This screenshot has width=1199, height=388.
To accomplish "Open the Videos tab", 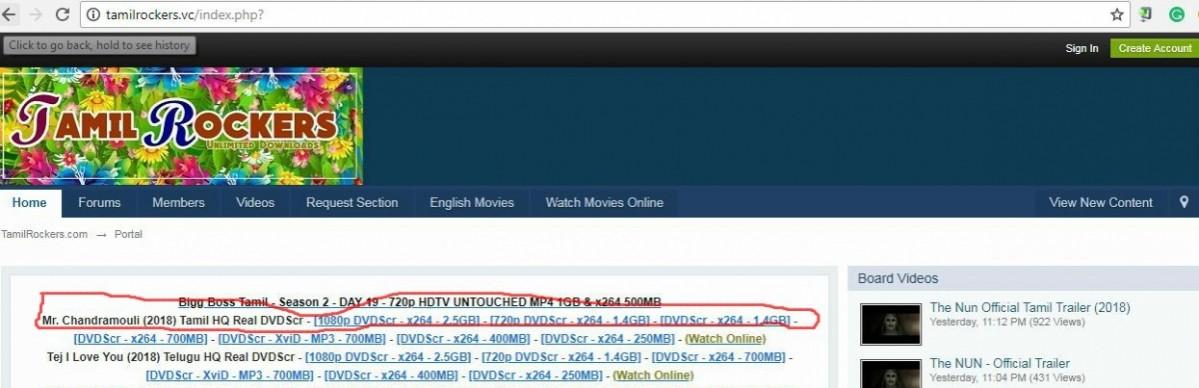I will tap(255, 203).
